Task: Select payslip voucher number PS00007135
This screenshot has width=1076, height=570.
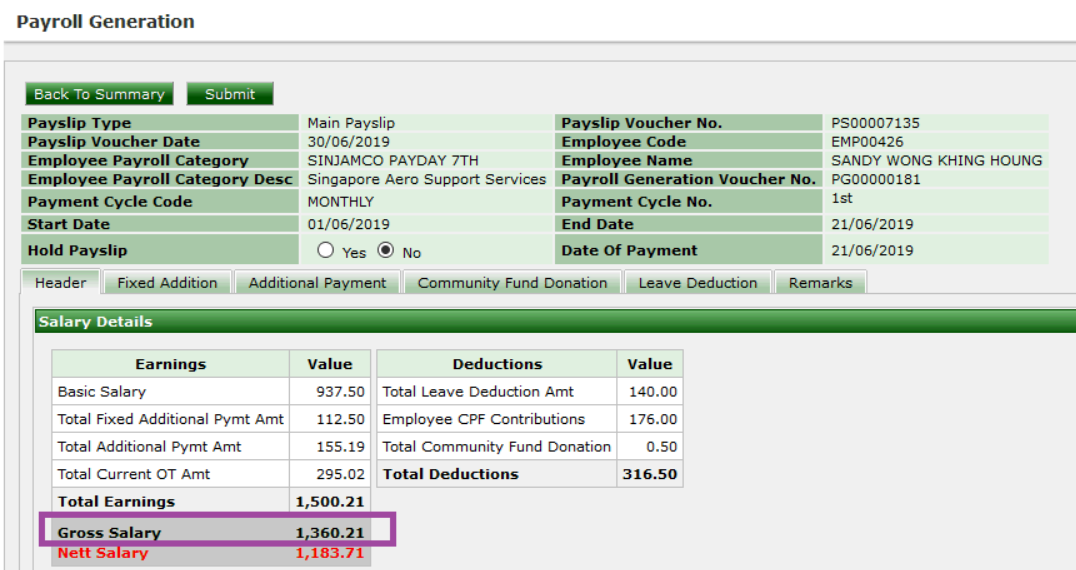Action: coord(875,123)
